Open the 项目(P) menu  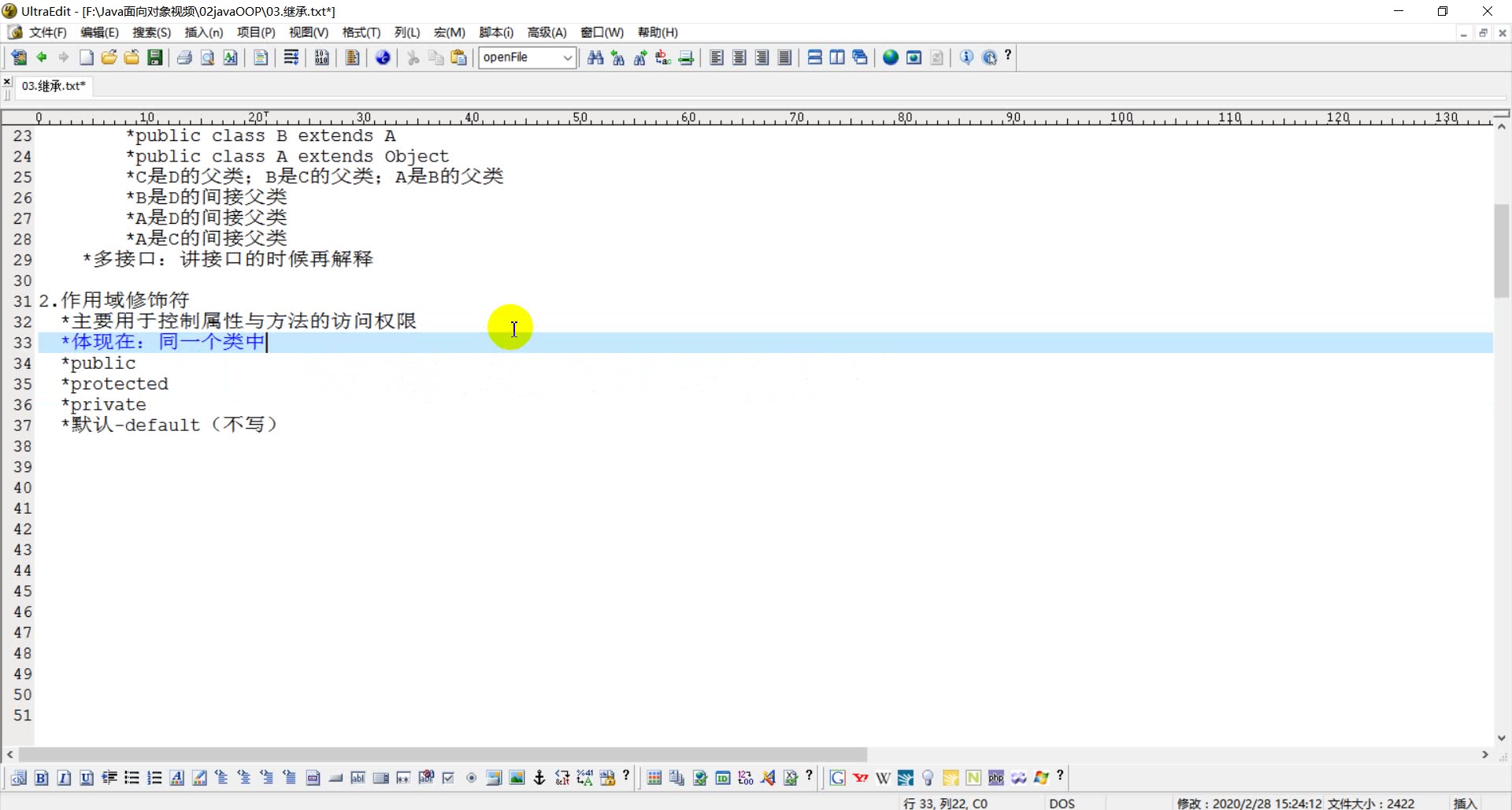(256, 32)
